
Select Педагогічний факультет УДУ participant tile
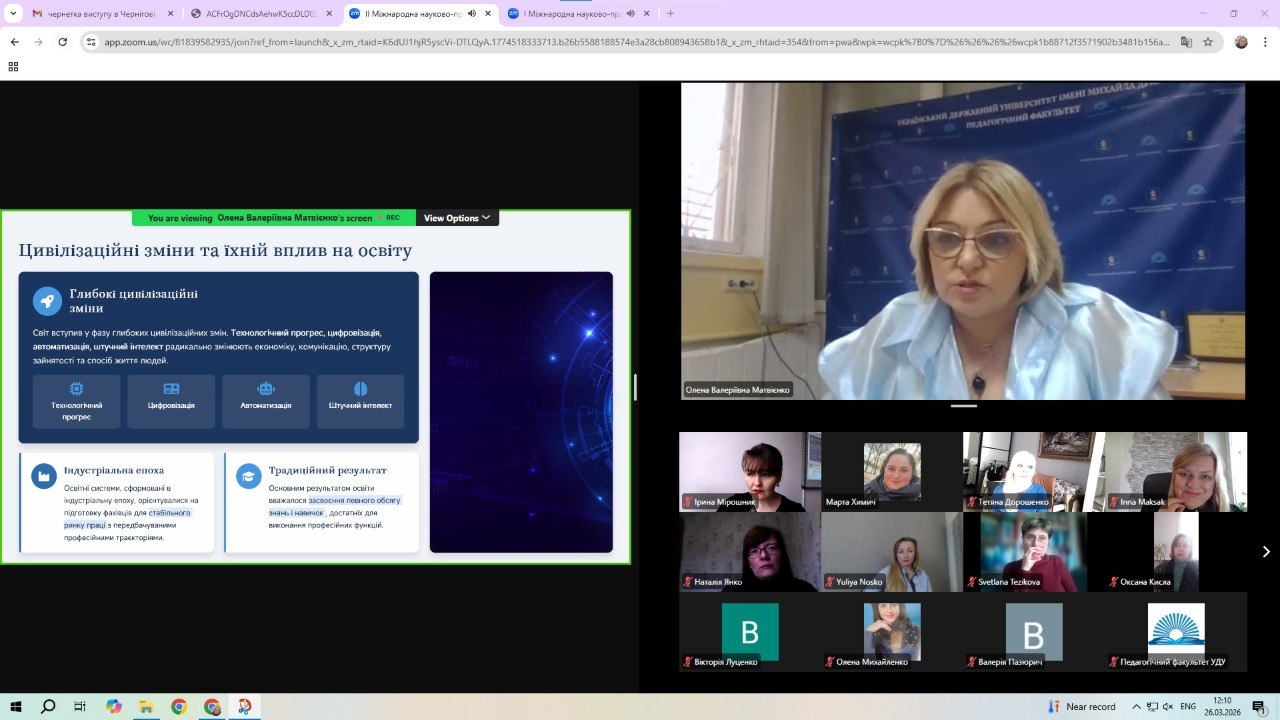tap(1175, 631)
